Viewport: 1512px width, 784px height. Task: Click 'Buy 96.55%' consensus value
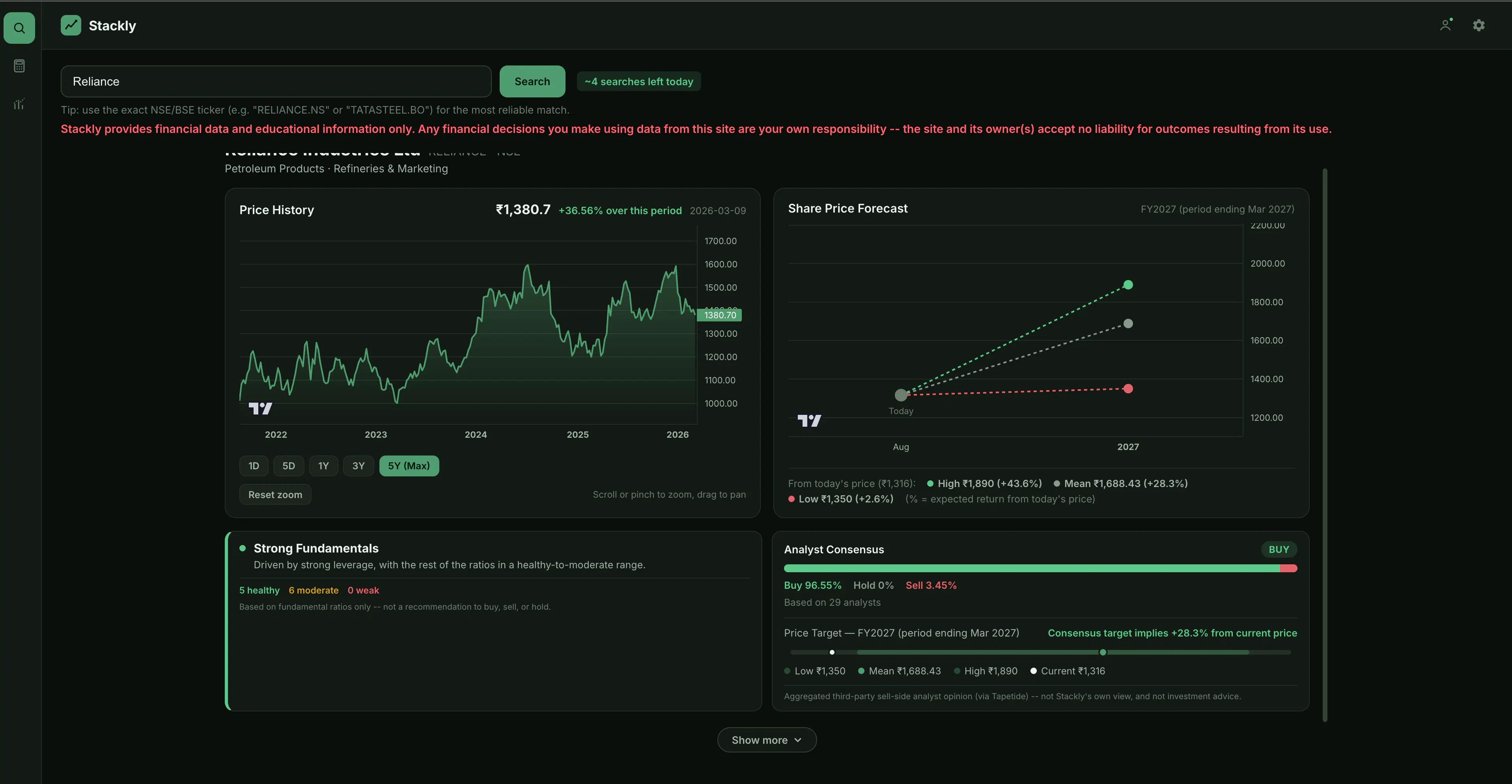(812, 585)
